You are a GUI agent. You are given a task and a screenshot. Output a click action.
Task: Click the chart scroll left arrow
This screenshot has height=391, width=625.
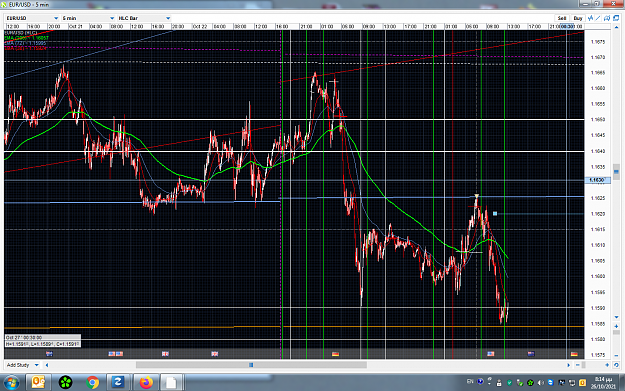coord(47,365)
